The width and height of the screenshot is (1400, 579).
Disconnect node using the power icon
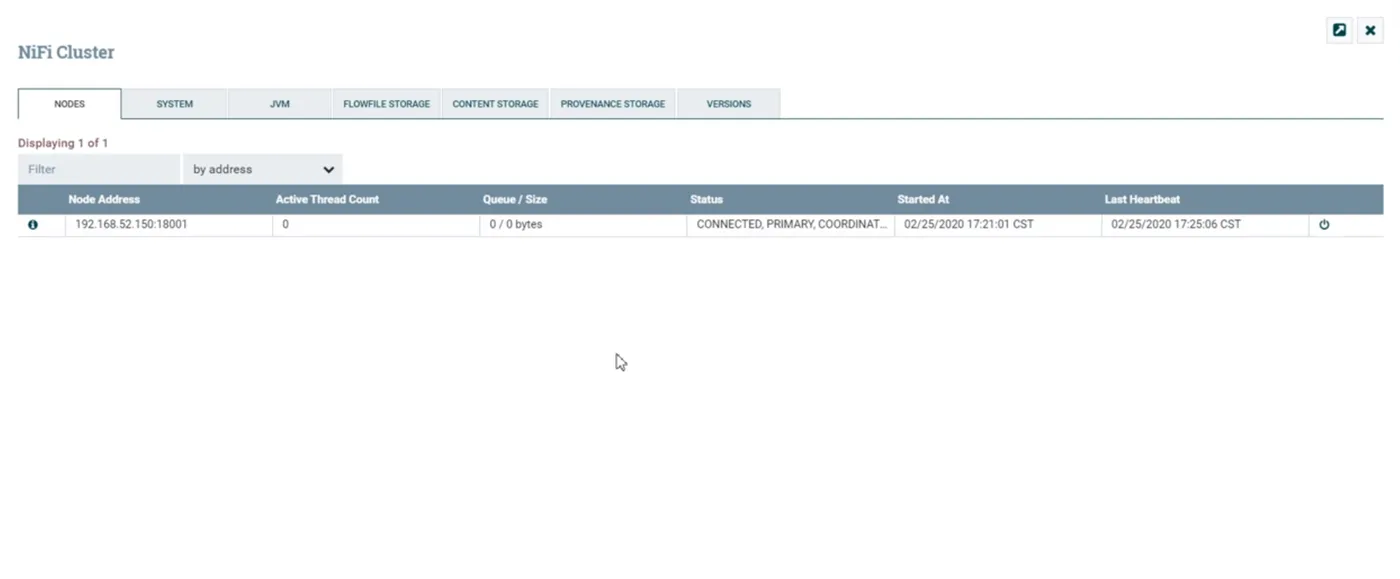point(1324,225)
